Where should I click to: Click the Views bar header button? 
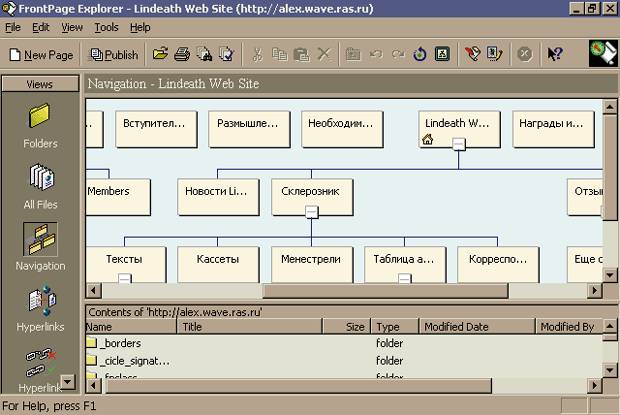tap(40, 84)
